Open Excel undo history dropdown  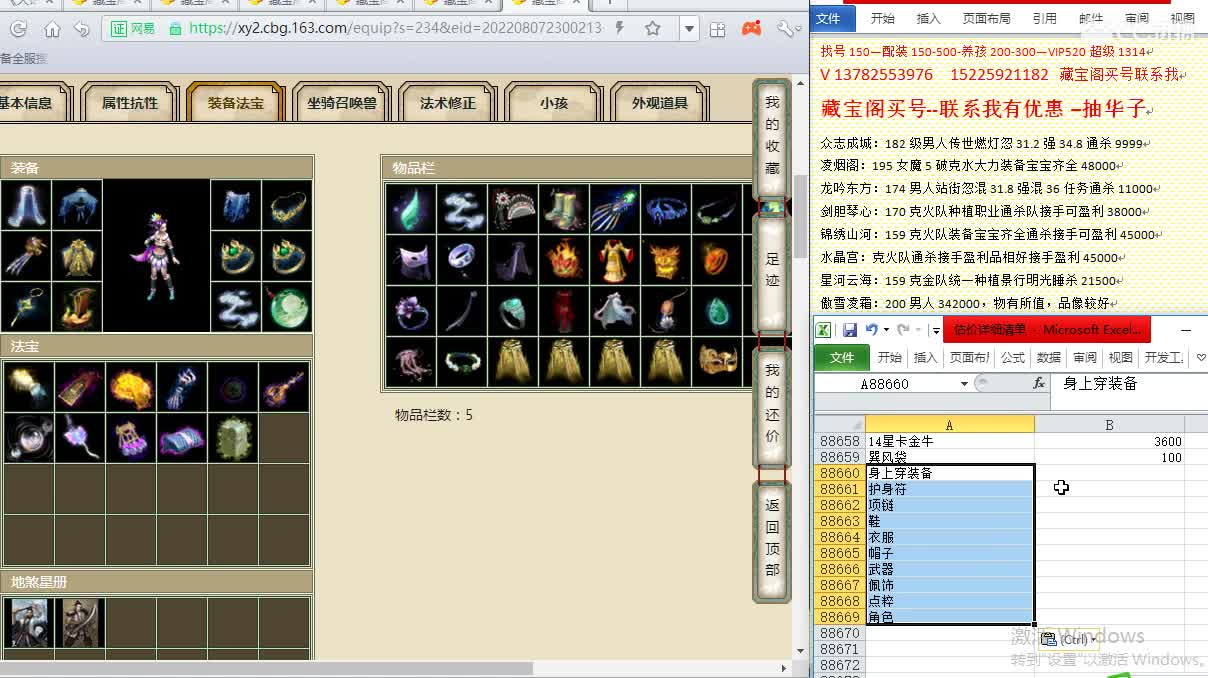pos(886,330)
